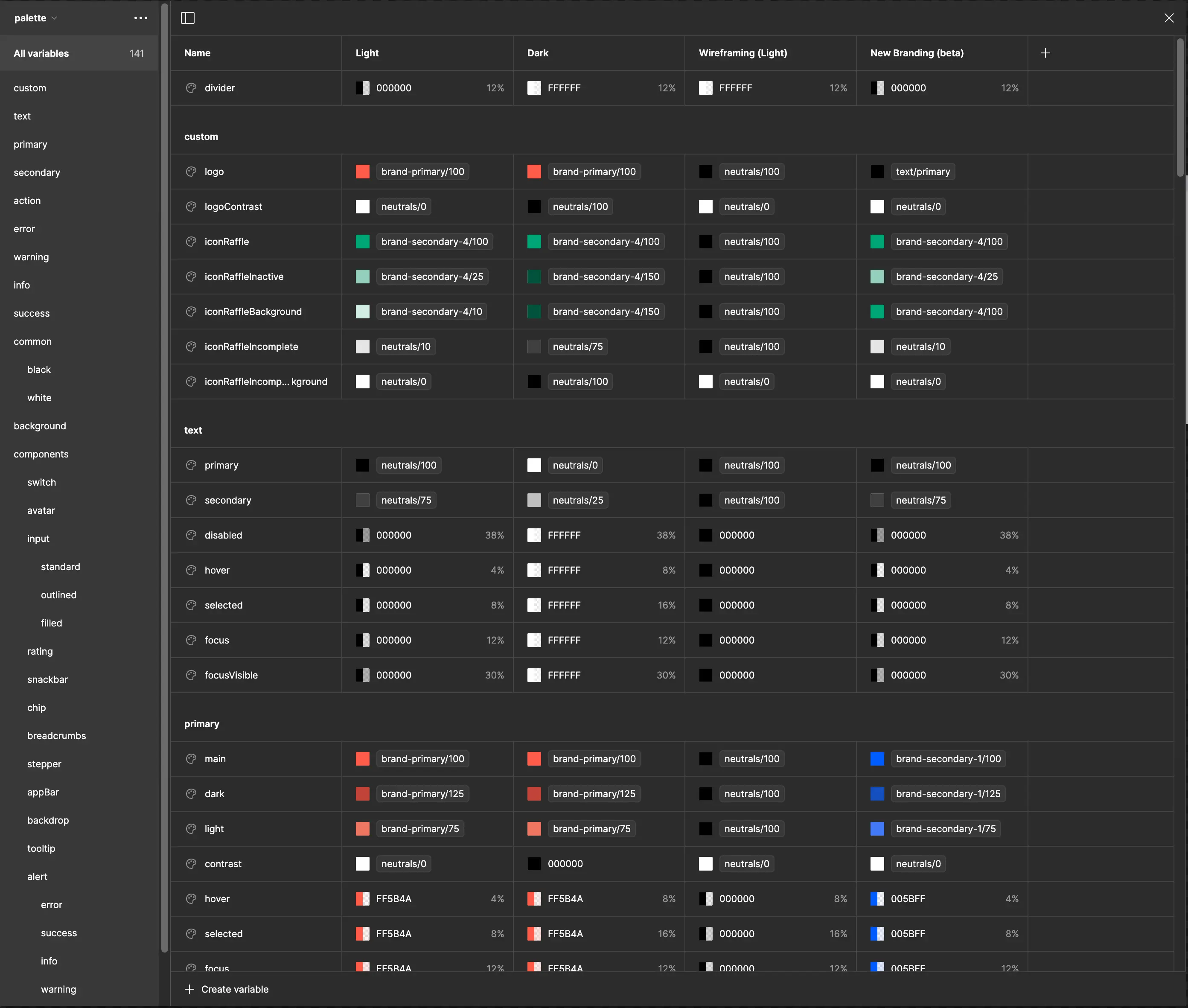Select the snackbar group in the sidebar
This screenshot has height=1008, width=1188.
click(x=47, y=679)
